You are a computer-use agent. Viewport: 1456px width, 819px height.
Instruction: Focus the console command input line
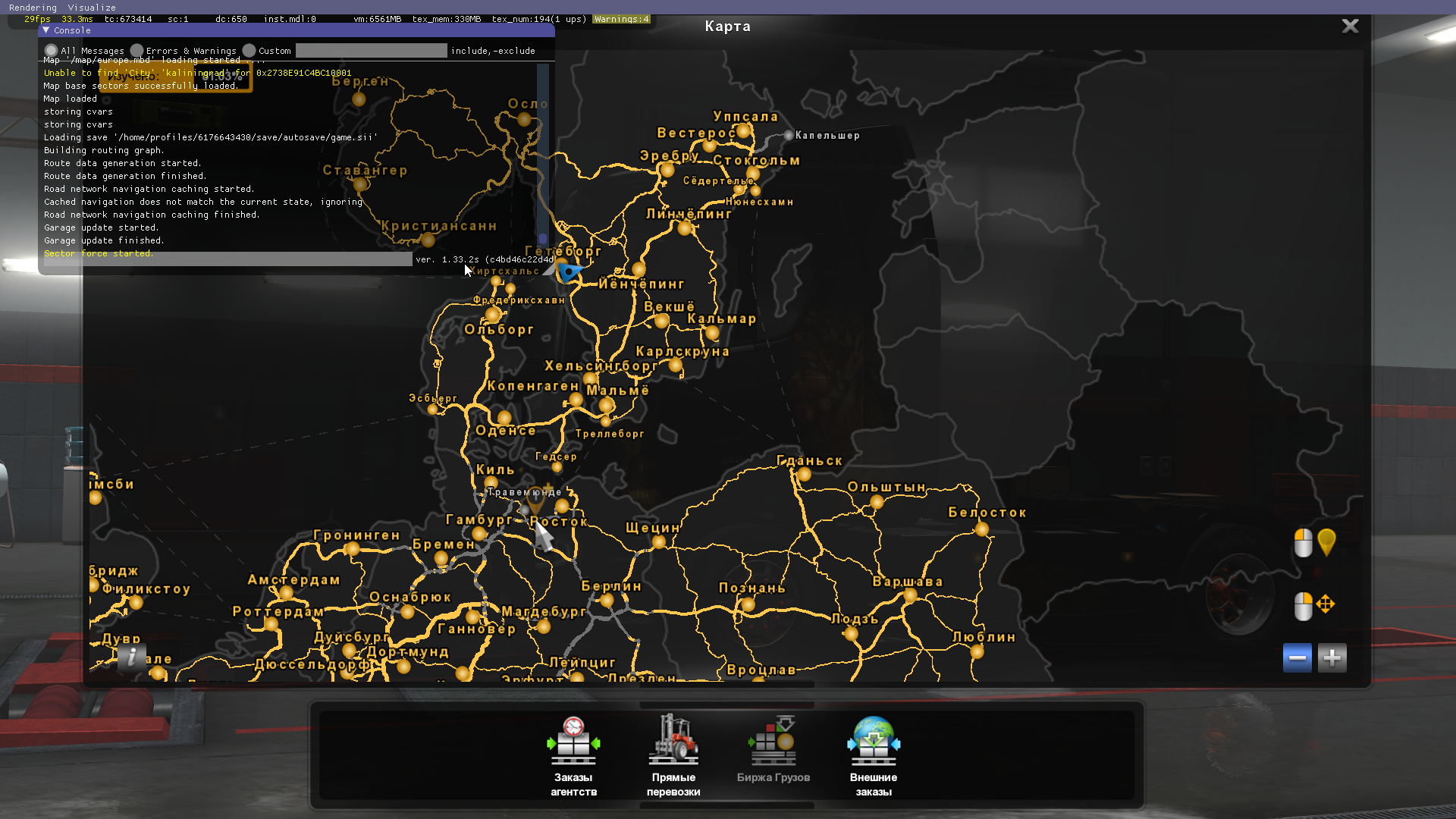[227, 259]
